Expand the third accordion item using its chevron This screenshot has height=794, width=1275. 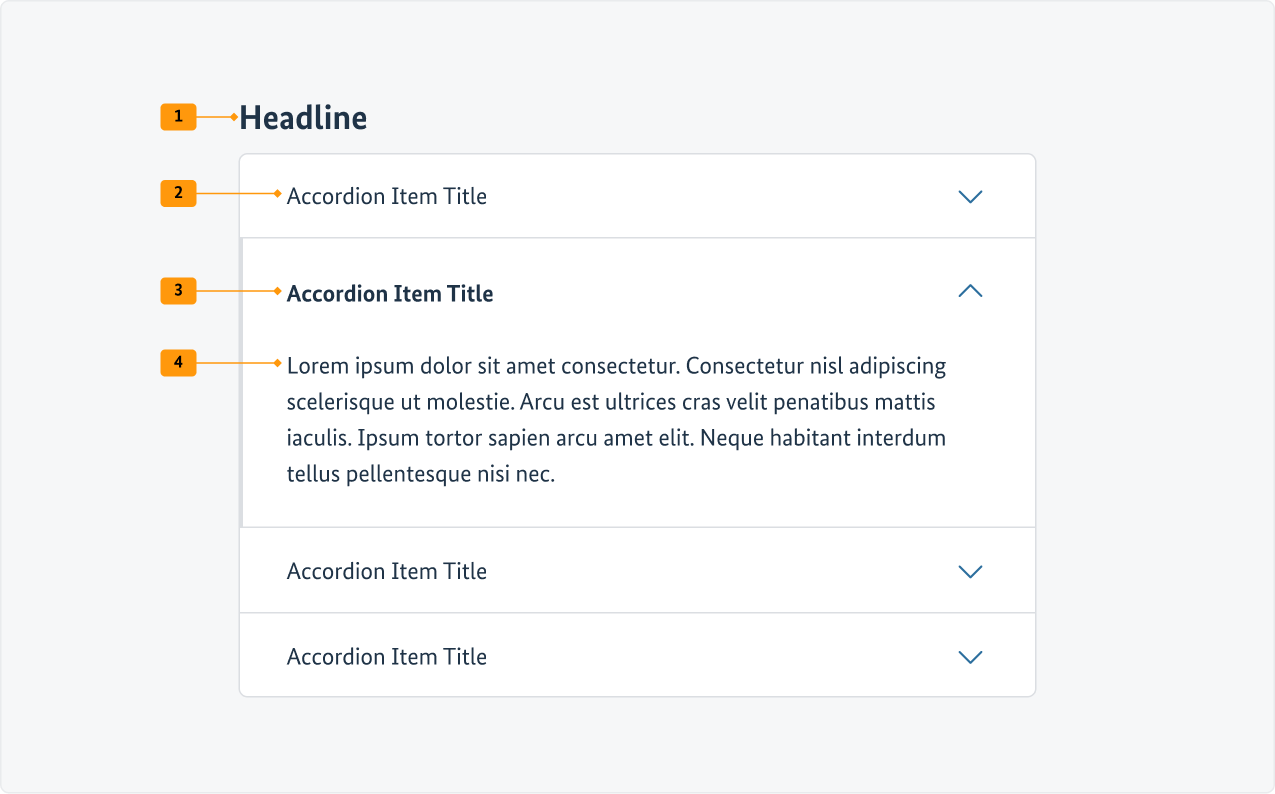pyautogui.click(x=970, y=572)
